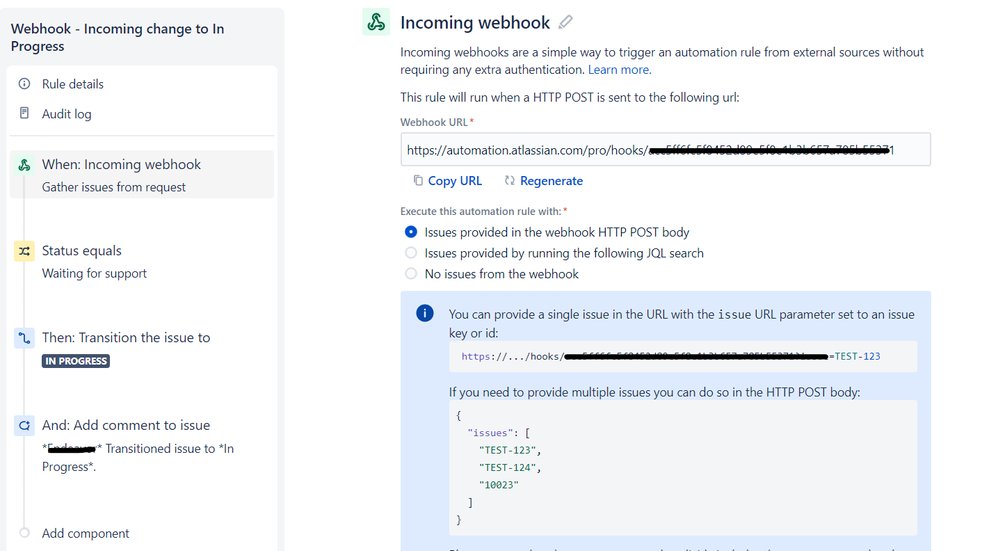This screenshot has width=998, height=551.
Task: Select Issues provided in webhook HTTP POST body
Action: (x=411, y=232)
